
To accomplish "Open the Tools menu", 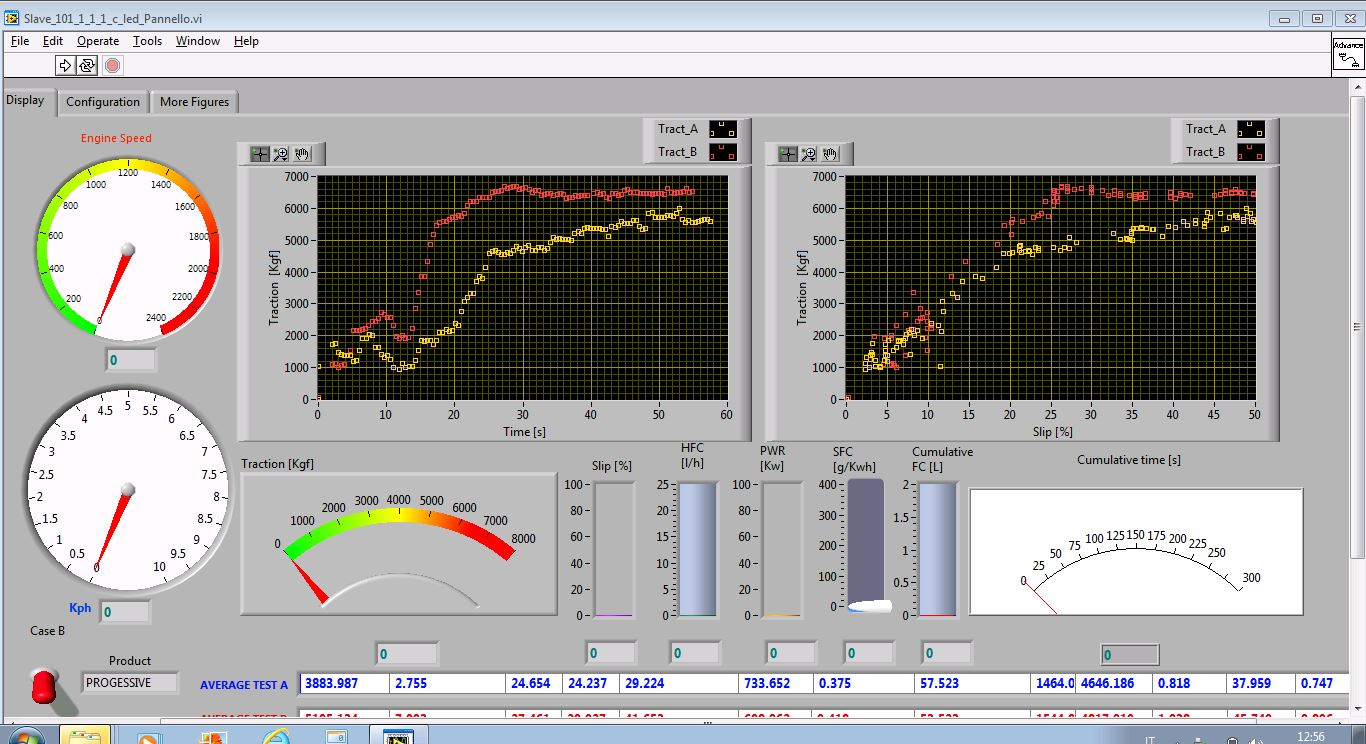I will pyautogui.click(x=147, y=41).
